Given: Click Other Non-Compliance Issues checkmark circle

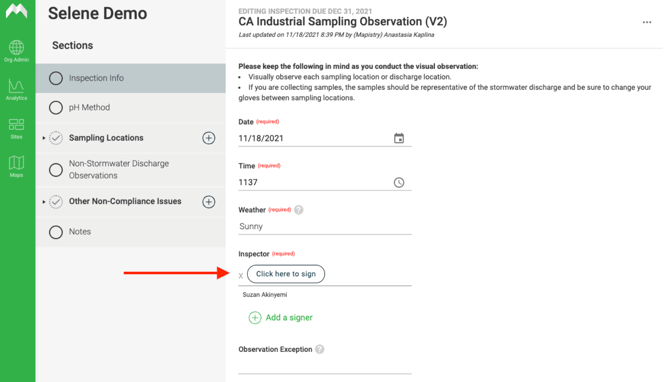Looking at the screenshot, I should 56,202.
